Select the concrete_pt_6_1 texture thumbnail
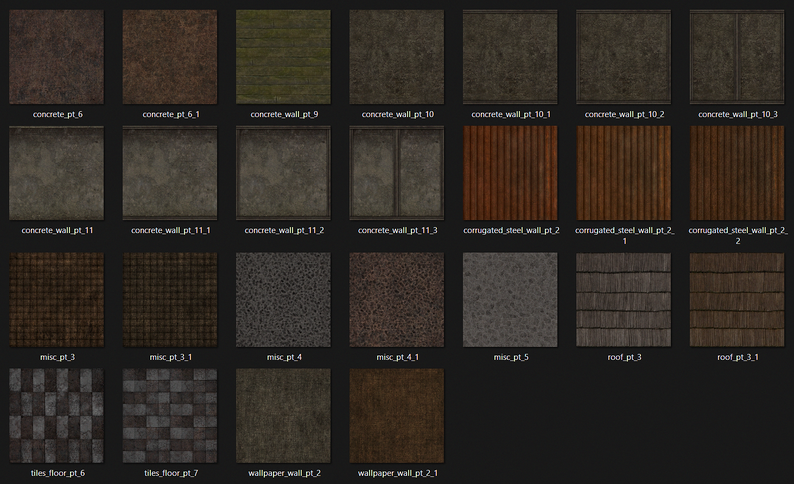This screenshot has height=484, width=794. pyautogui.click(x=170, y=57)
